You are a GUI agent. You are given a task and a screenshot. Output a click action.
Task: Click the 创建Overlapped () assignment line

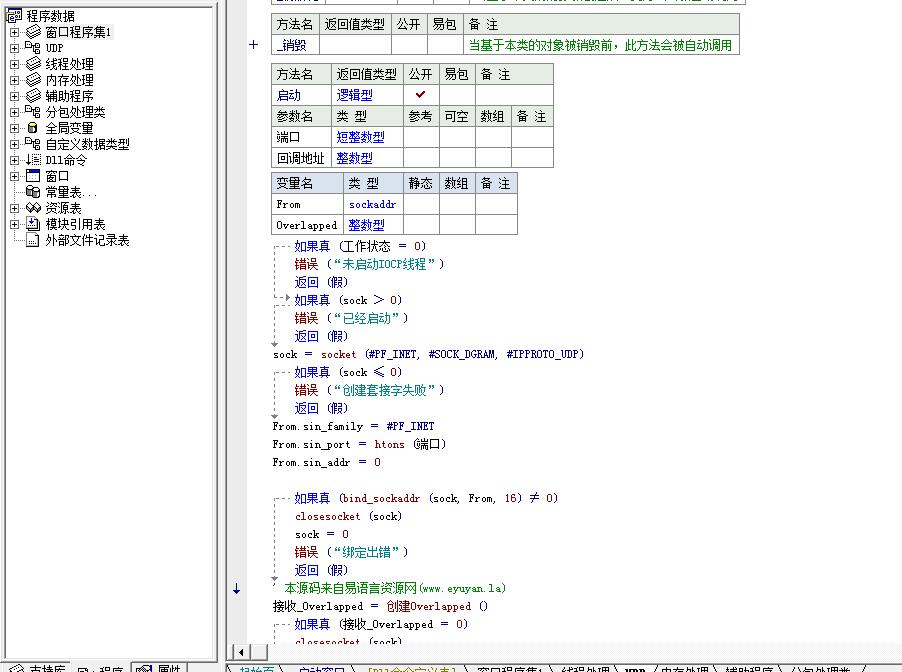pos(380,606)
